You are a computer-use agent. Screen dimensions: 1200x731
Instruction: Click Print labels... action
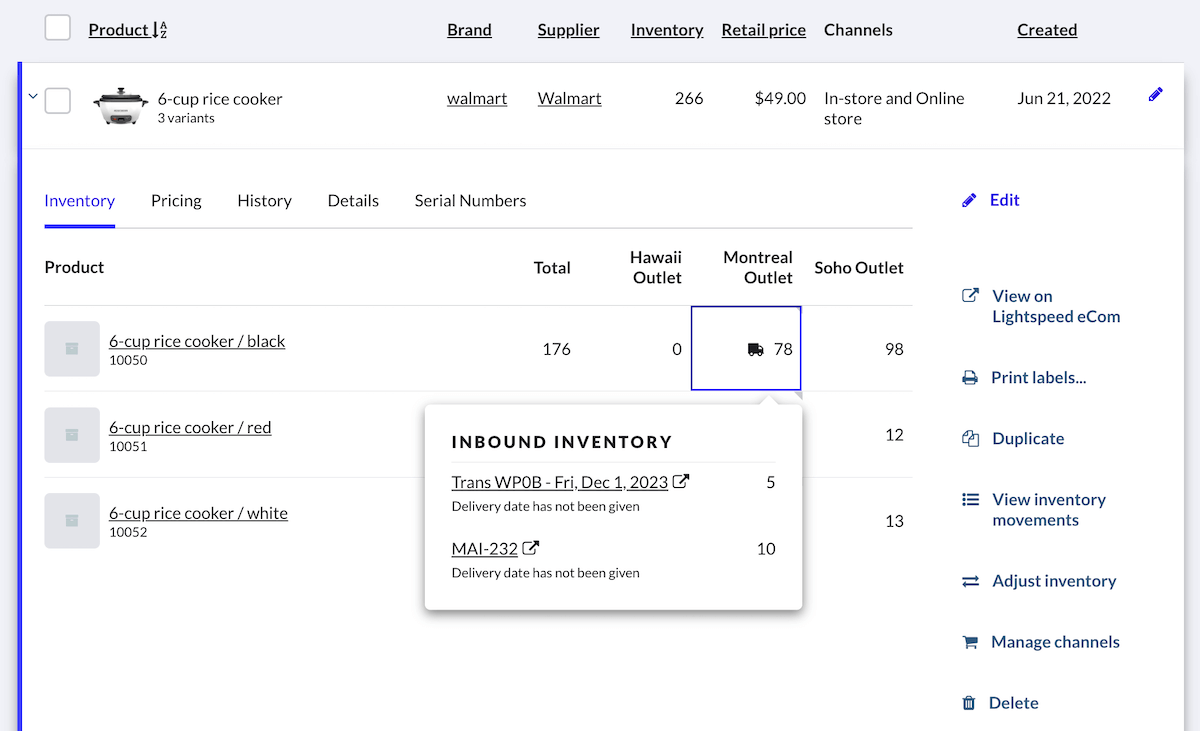point(1039,378)
